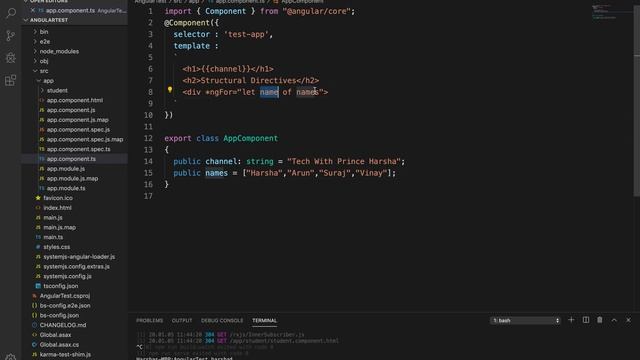
Task: Open the Manage gear at activity bar bottom
Action: pos(11,357)
